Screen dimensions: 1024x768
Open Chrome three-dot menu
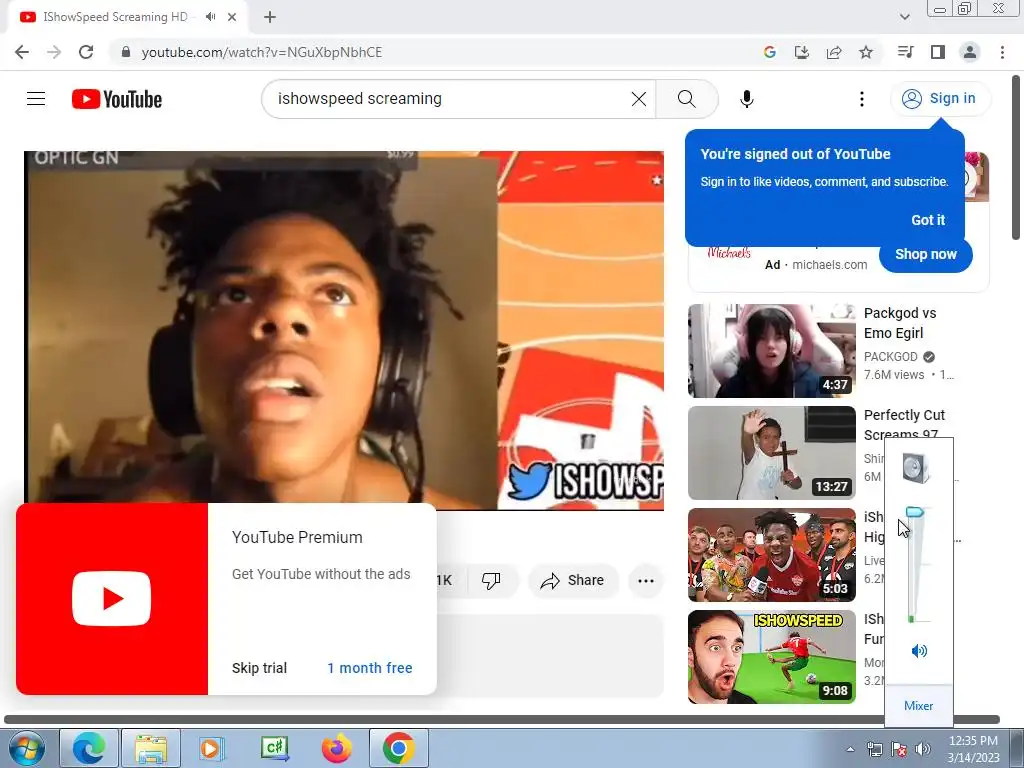tap(1002, 52)
